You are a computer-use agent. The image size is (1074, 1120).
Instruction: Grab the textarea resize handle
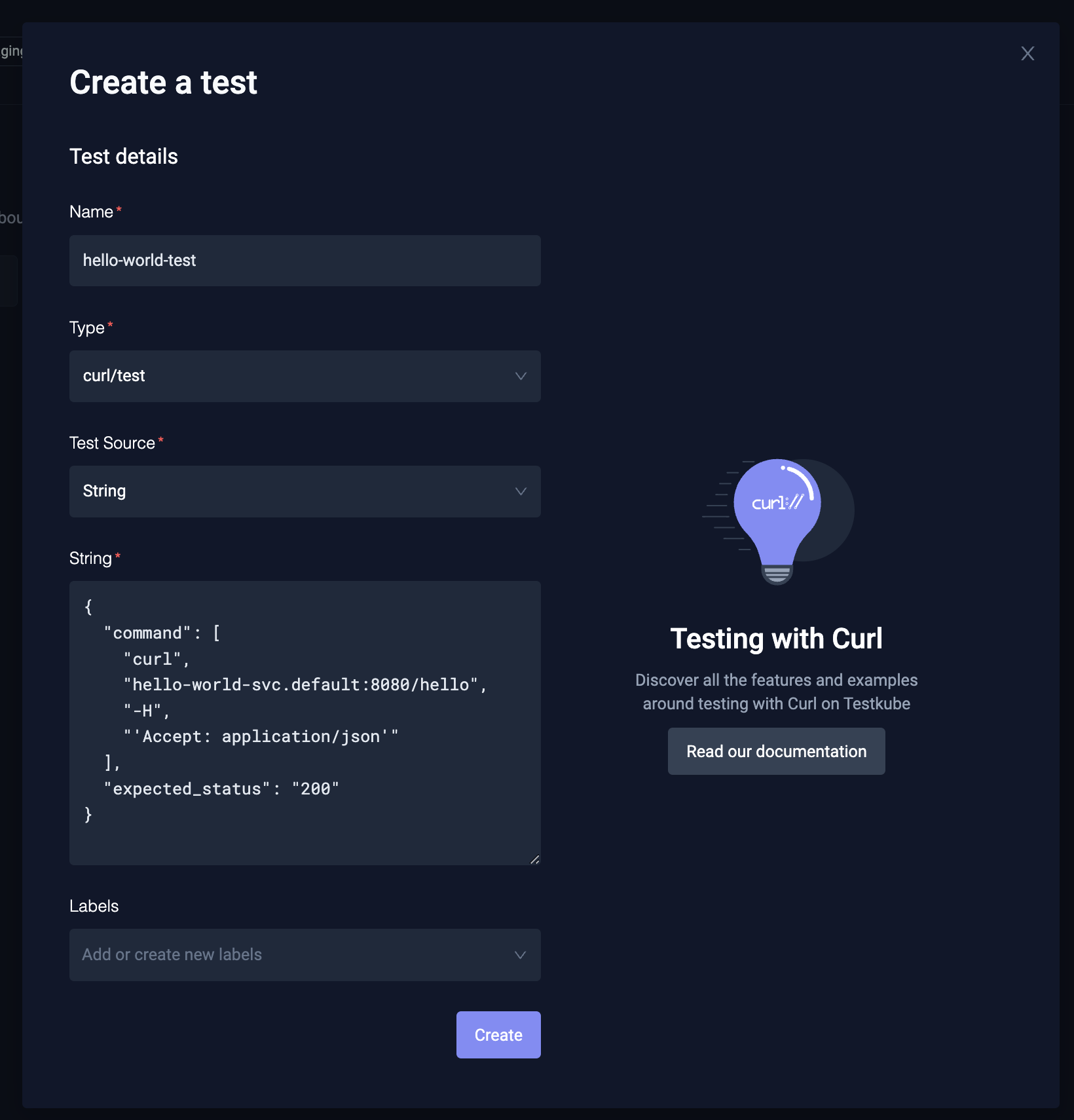pyautogui.click(x=535, y=859)
